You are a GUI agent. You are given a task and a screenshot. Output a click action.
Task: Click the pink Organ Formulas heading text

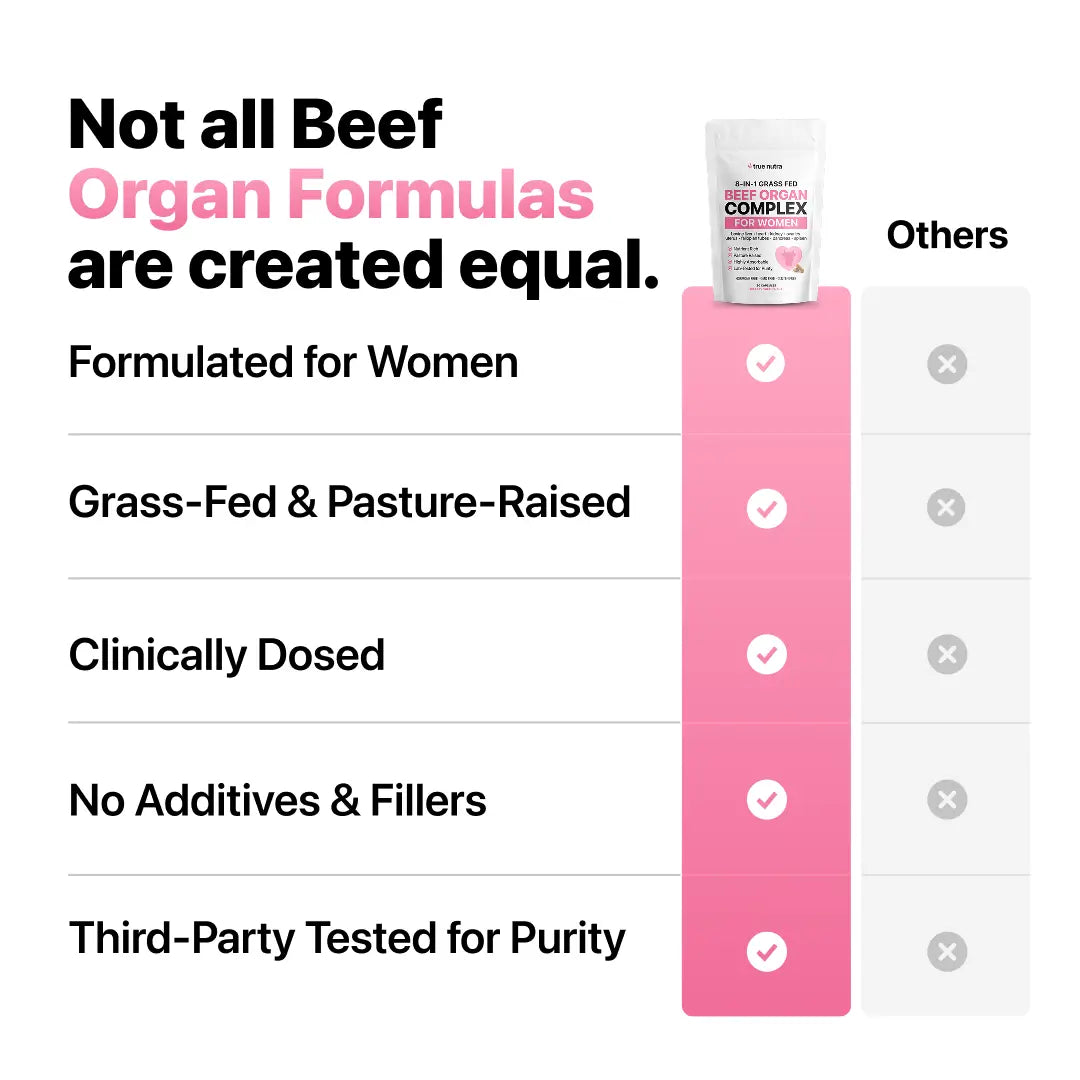(330, 196)
